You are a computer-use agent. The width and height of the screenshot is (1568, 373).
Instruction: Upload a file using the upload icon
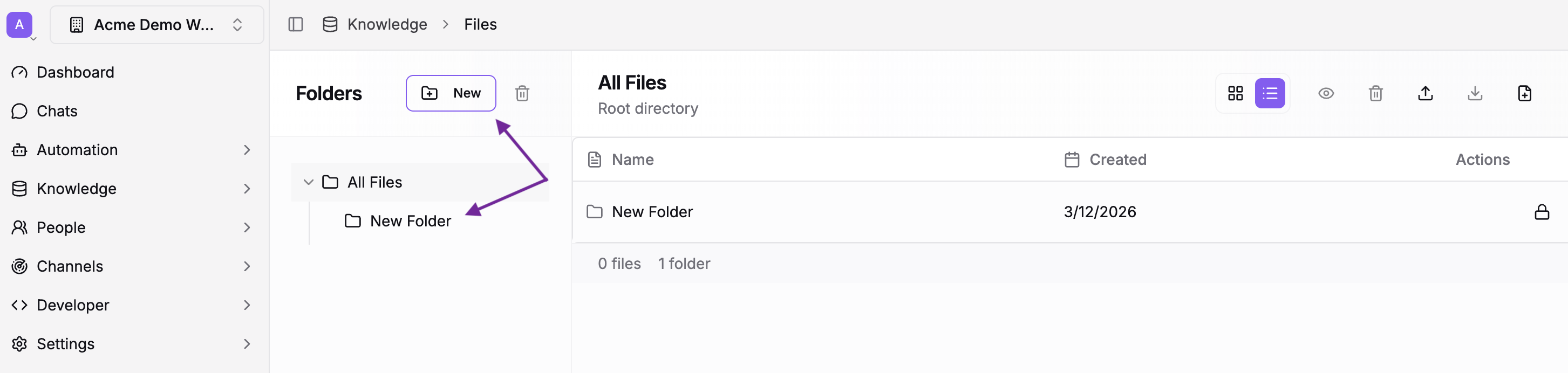[x=1426, y=93]
